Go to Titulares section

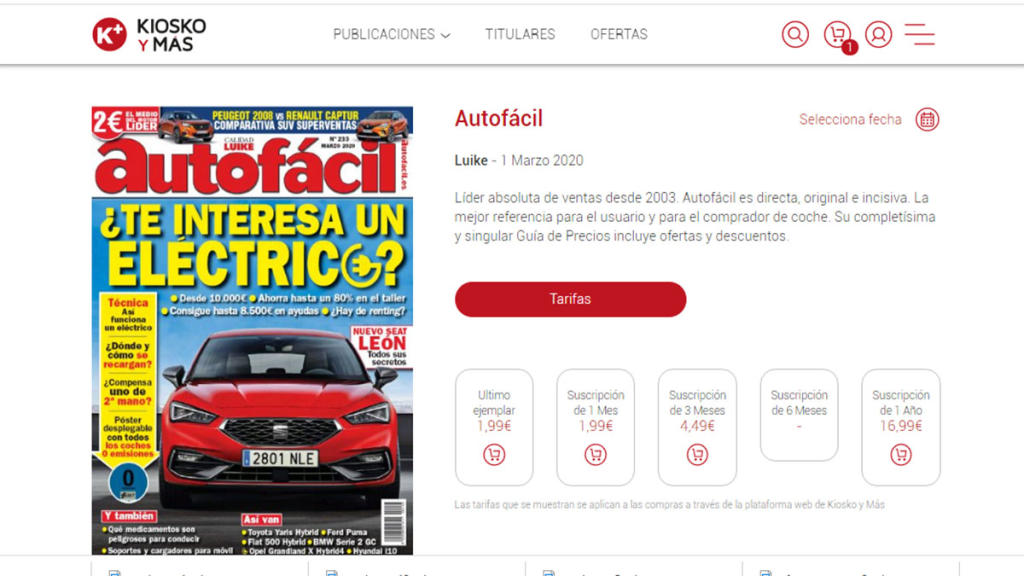(x=520, y=34)
